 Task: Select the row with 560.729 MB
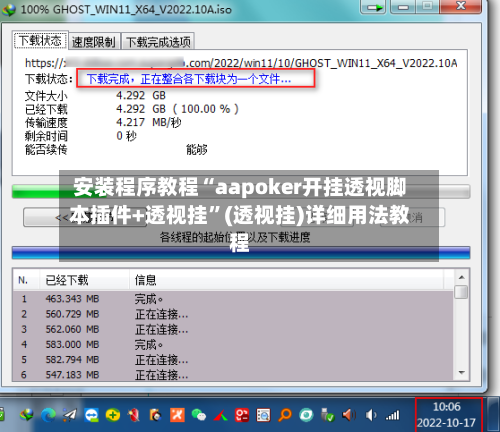pos(233,314)
